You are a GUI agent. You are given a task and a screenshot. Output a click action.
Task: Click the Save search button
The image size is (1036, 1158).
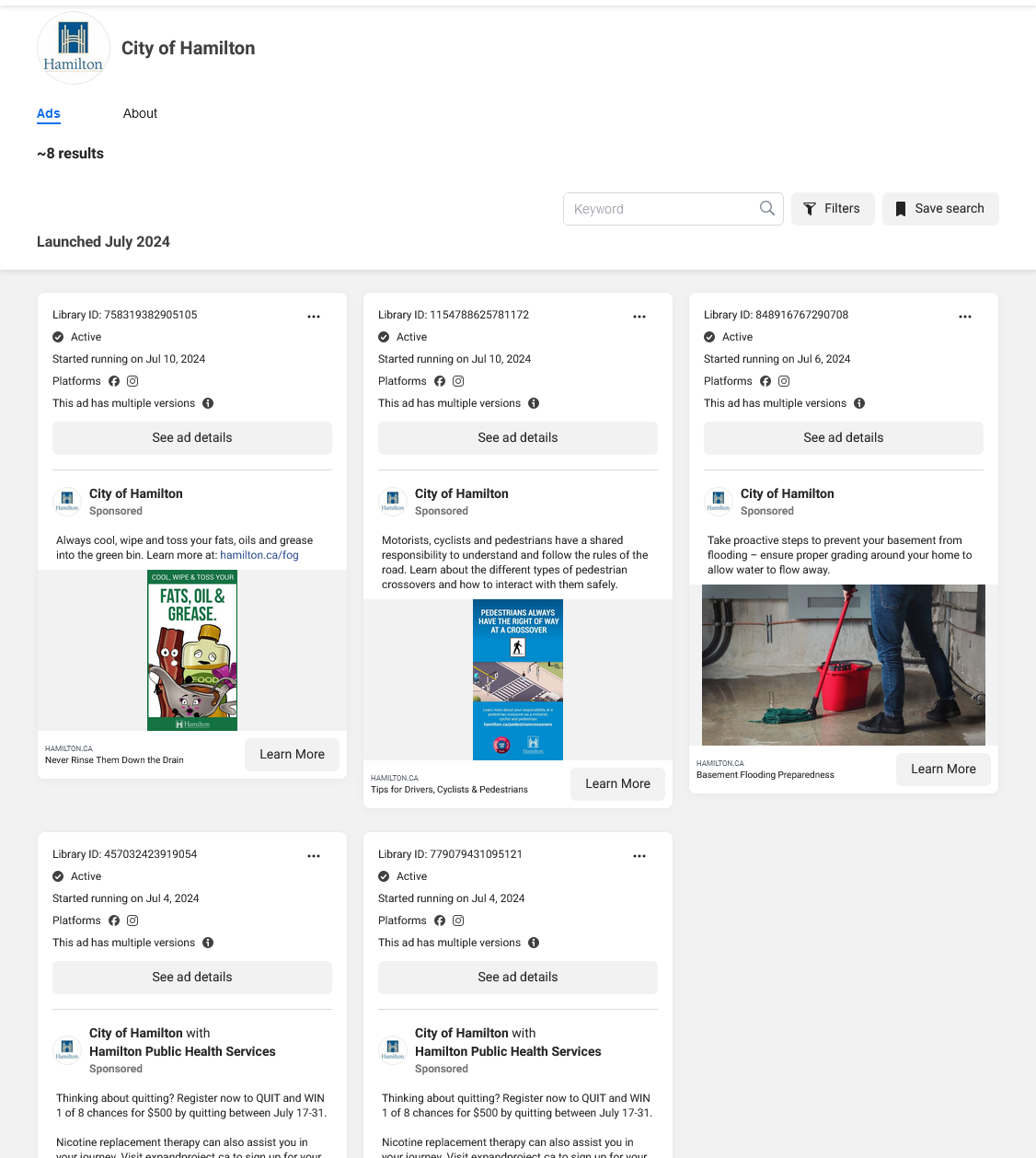pos(940,209)
